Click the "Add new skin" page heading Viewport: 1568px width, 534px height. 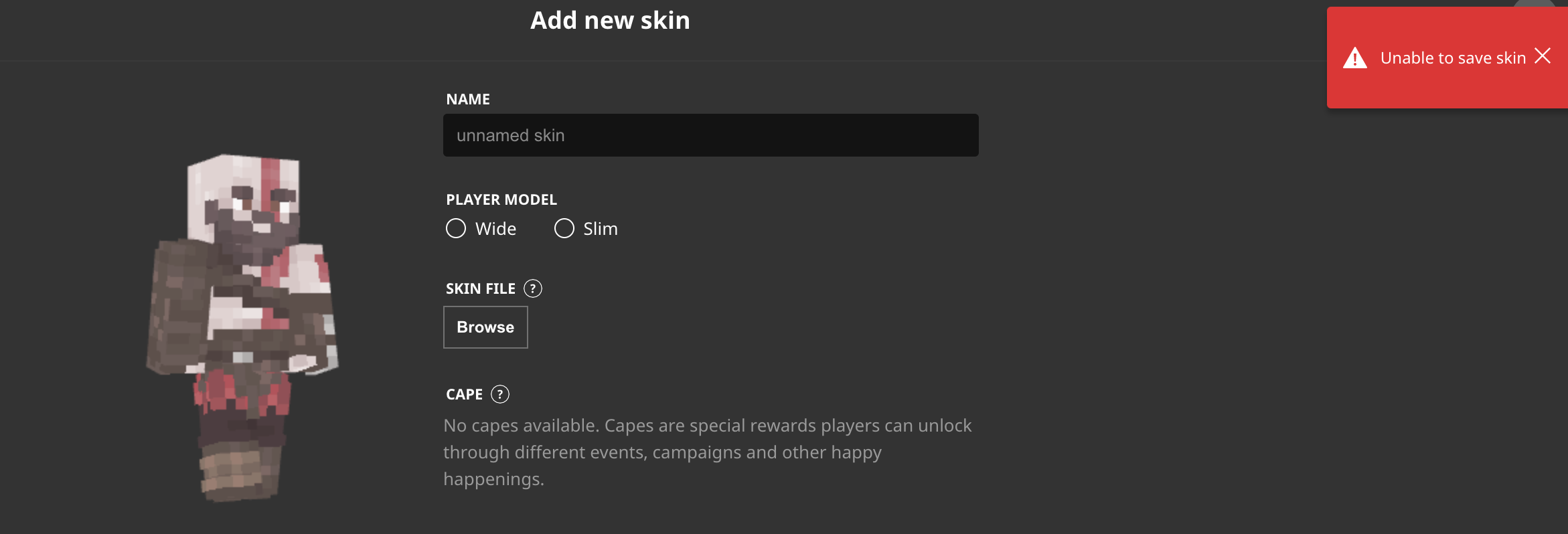(x=610, y=21)
